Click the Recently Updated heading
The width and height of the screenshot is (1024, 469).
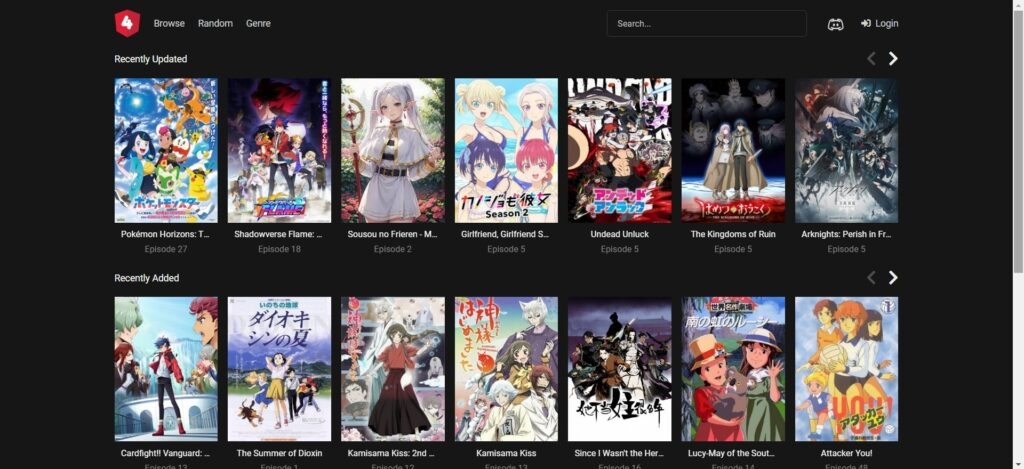click(x=151, y=59)
